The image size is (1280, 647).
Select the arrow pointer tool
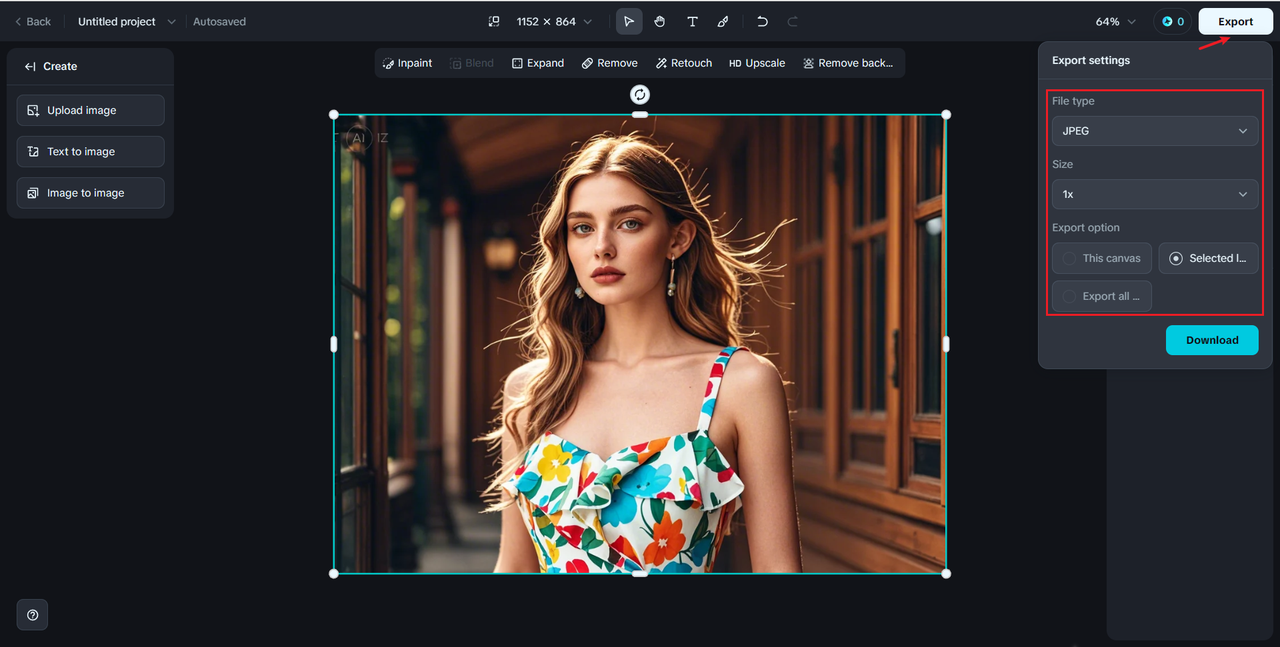click(629, 21)
